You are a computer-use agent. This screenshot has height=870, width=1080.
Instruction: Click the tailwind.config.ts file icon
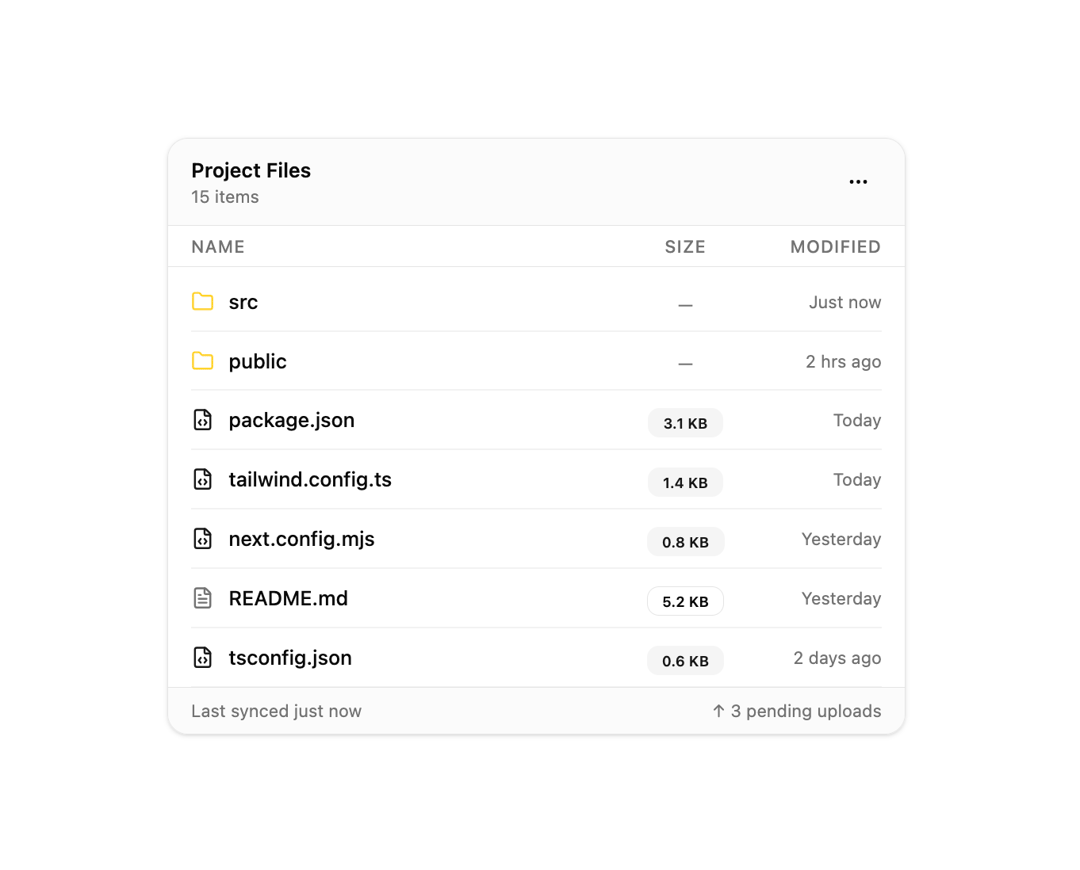pos(202,479)
